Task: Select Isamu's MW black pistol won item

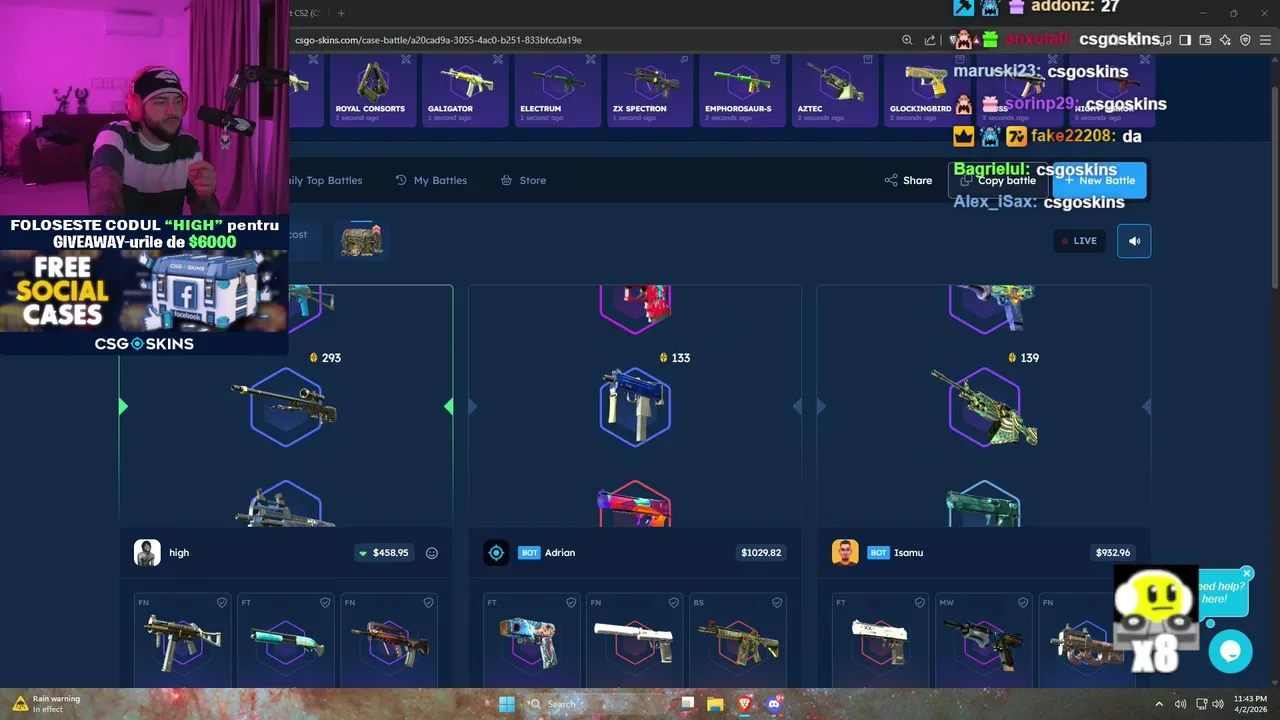Action: (983, 638)
